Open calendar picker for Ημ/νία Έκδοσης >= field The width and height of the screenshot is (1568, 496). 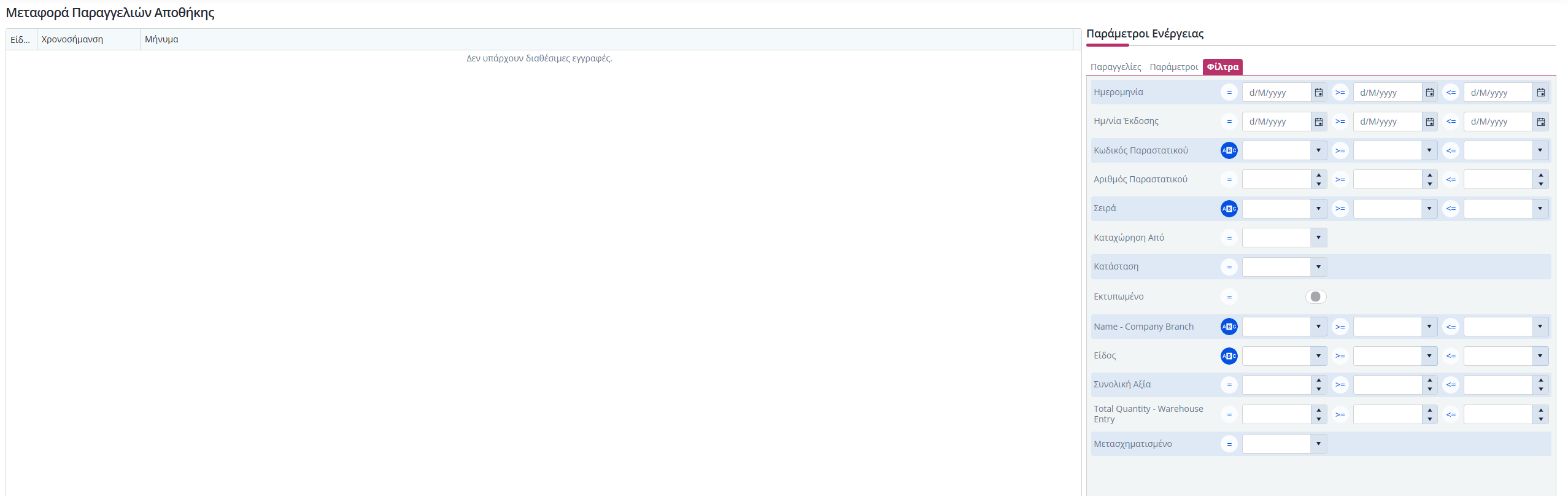(x=1429, y=122)
